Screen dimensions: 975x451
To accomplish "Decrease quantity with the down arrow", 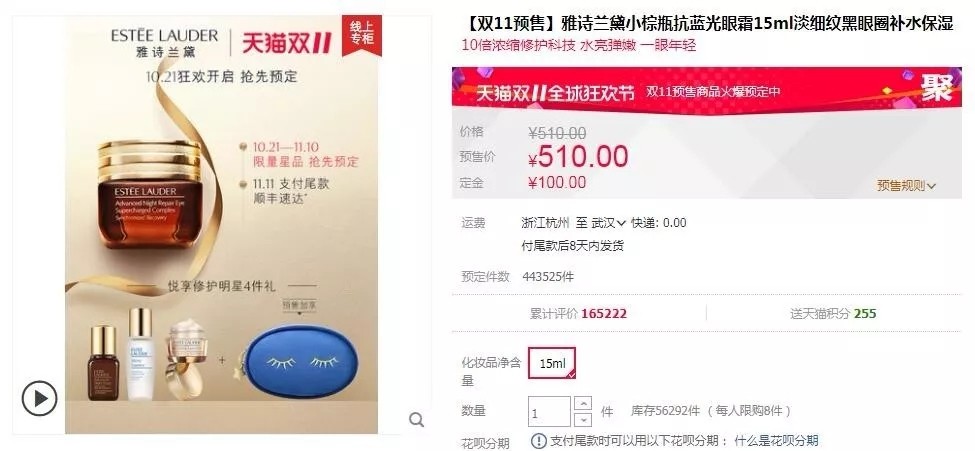I will pos(583,419).
